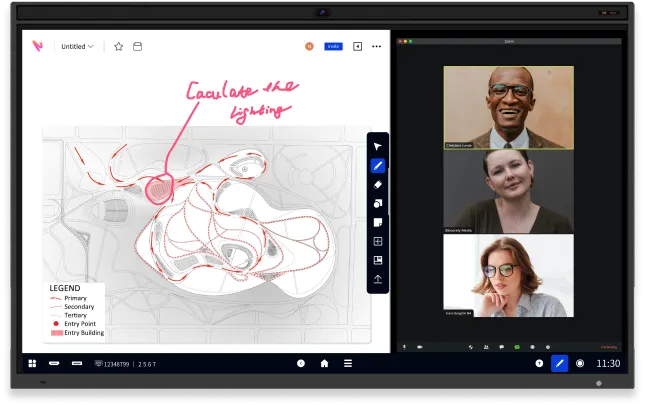Open participants in Zoom toolbar

pos(486,347)
